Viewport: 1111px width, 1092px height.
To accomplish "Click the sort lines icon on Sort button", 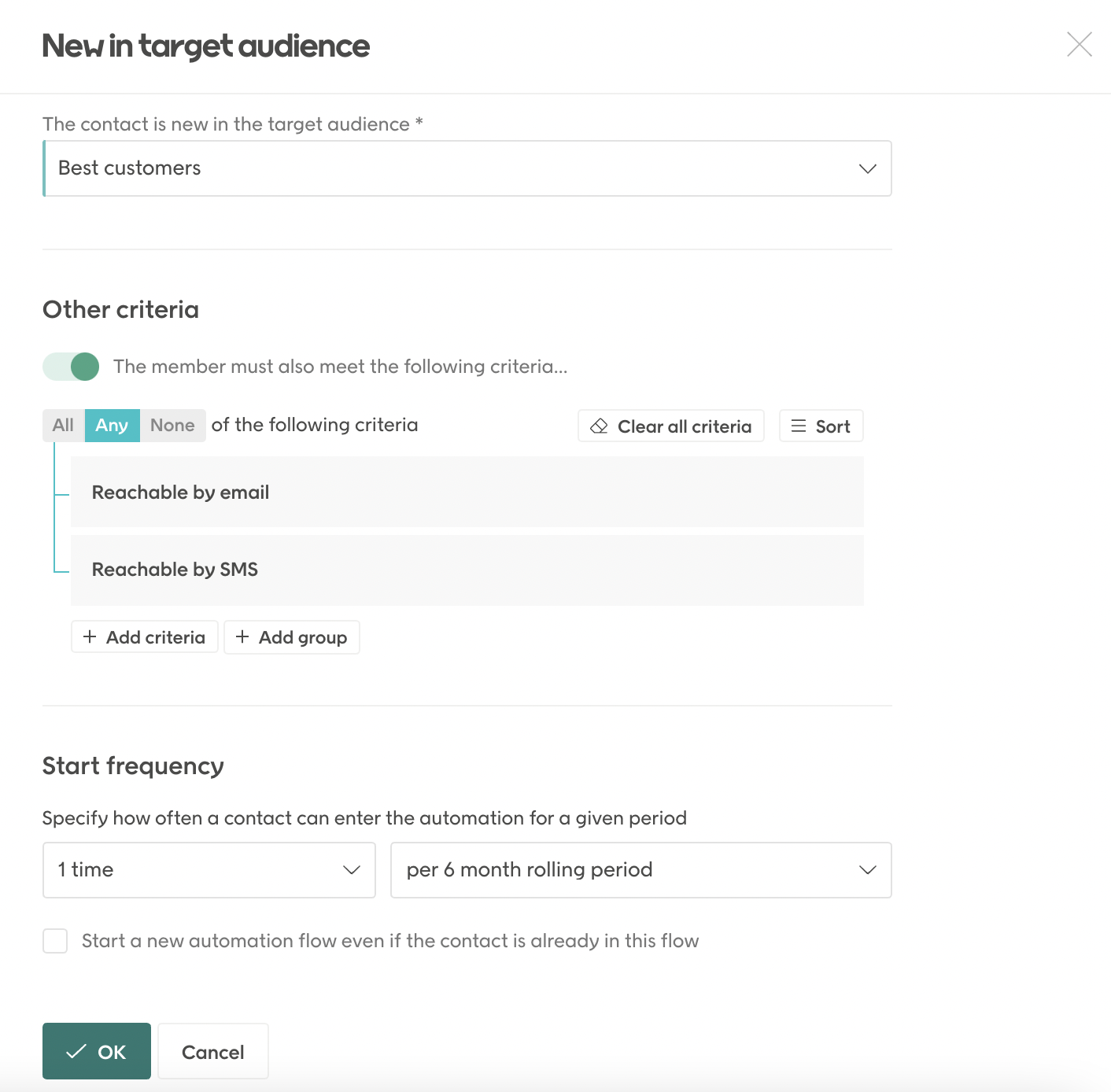I will 799,426.
